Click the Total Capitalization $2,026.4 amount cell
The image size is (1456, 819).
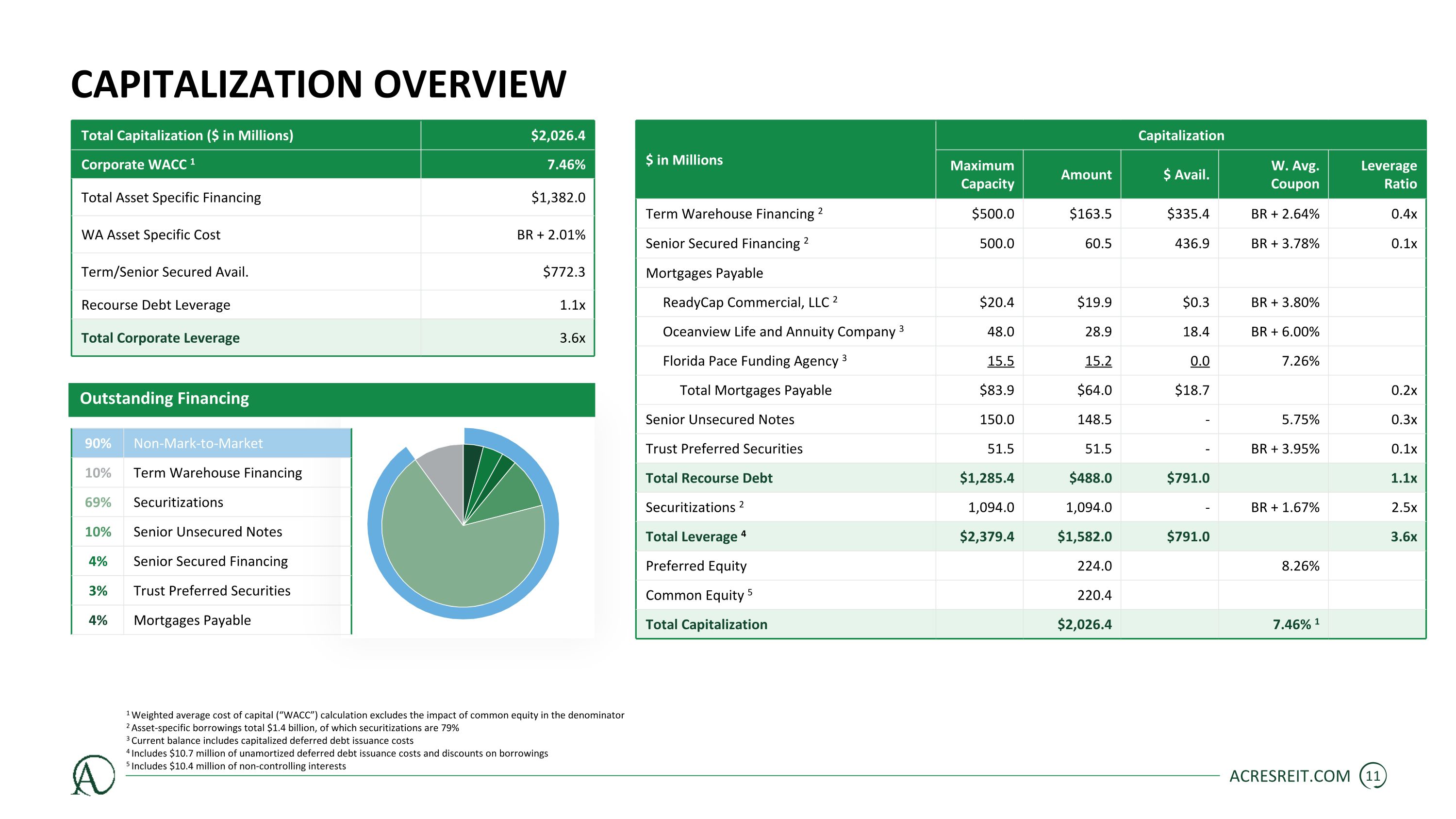coord(1084,624)
